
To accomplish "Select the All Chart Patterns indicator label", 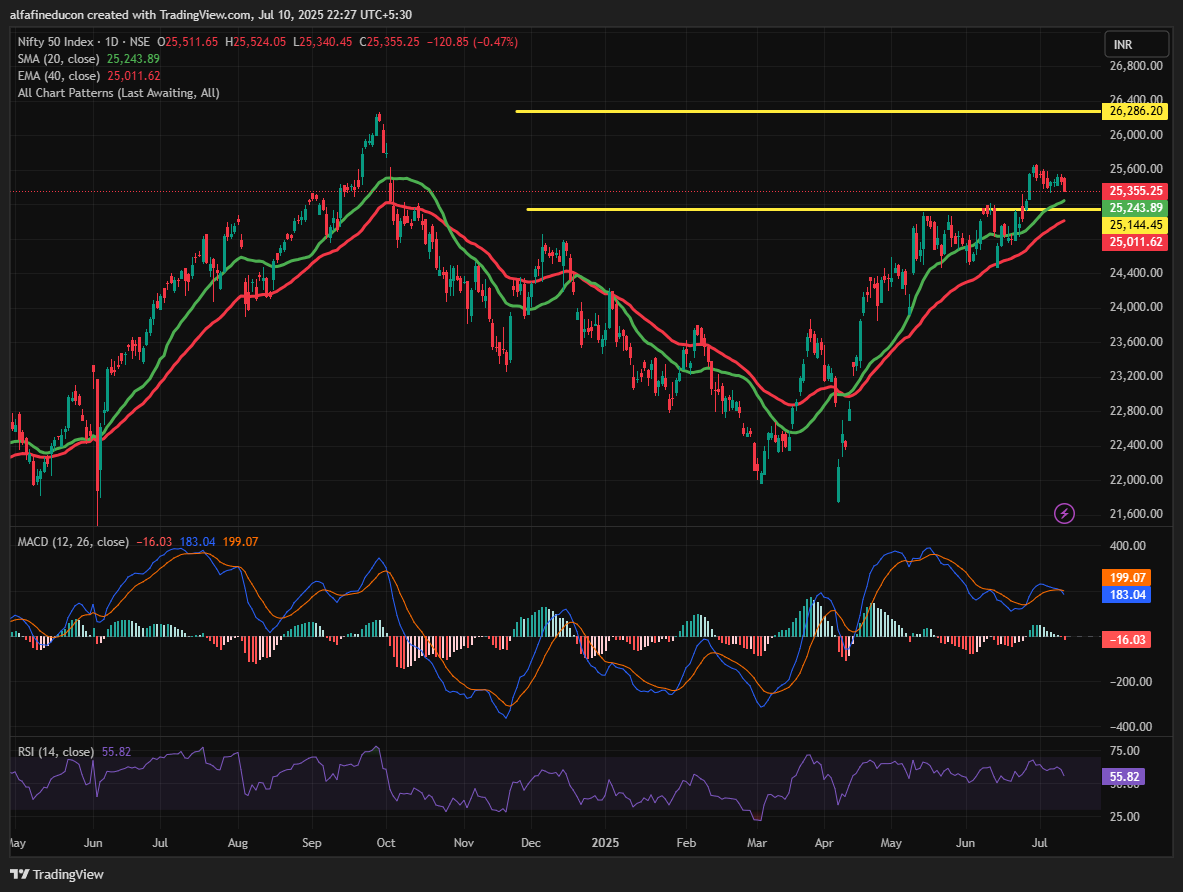I will (118, 93).
